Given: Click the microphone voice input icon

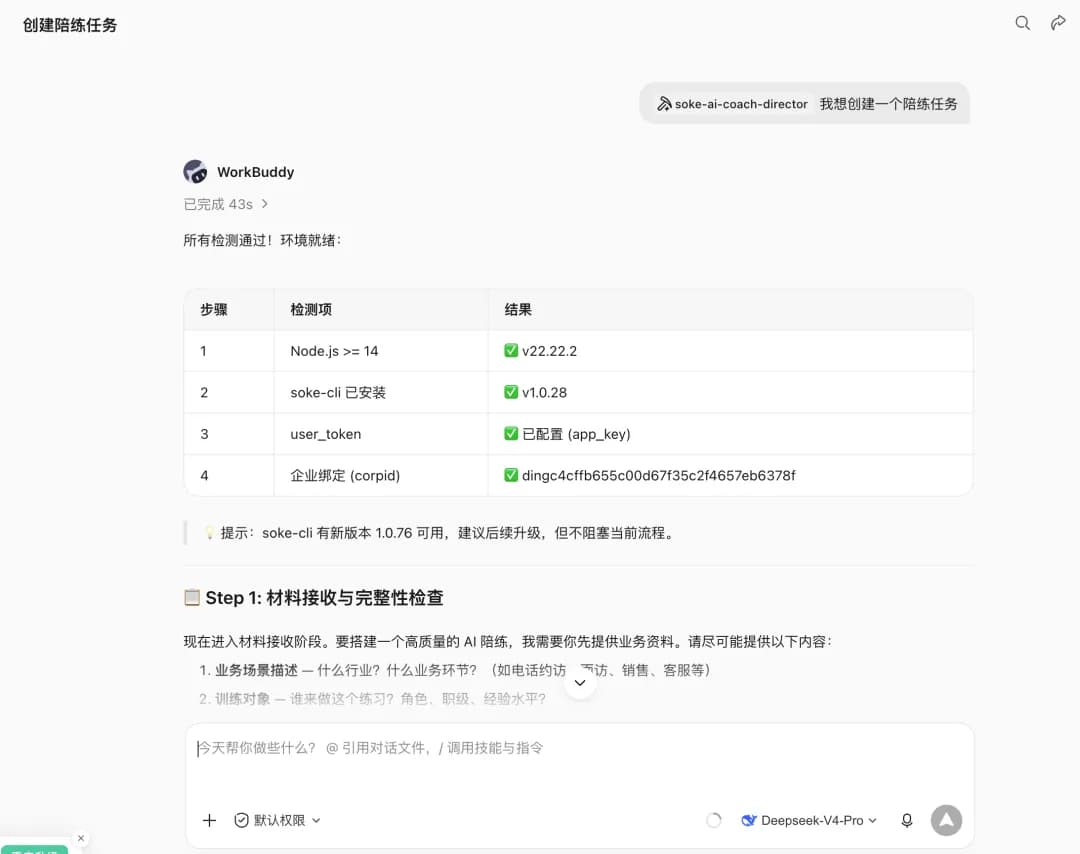Looking at the screenshot, I should pos(907,820).
